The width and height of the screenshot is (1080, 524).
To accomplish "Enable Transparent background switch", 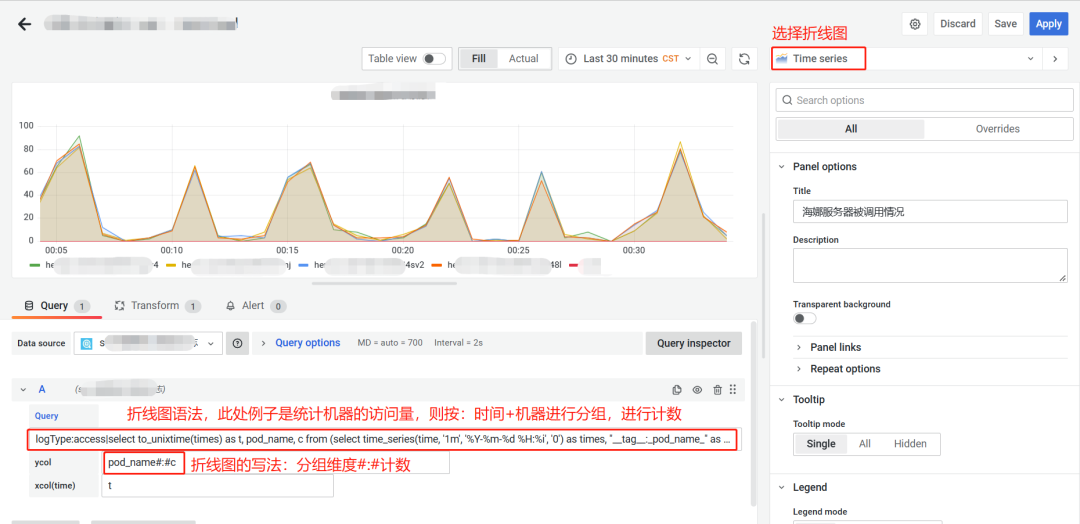I will 804,319.
